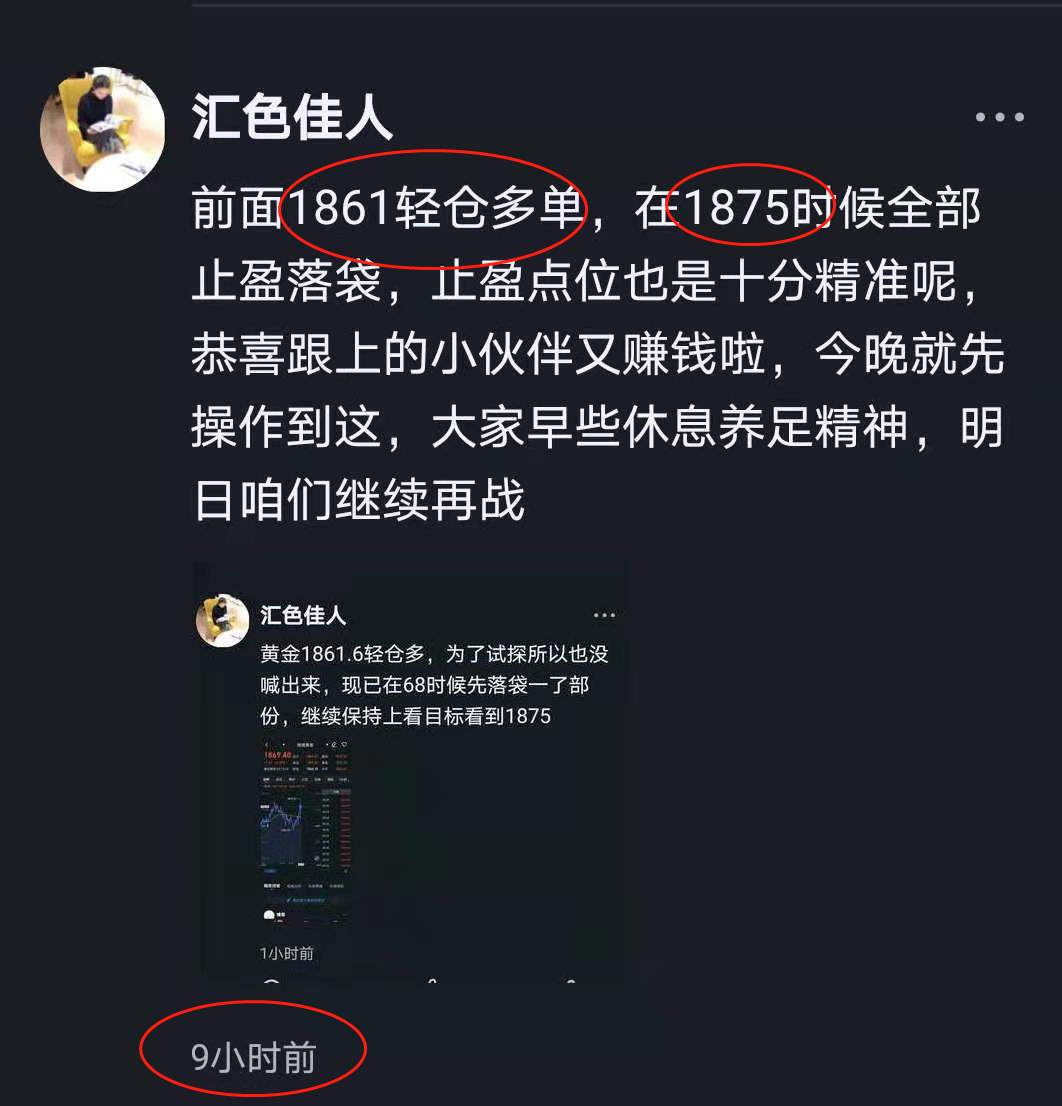Tap the 恭喜跟上的小伙伴又赚钱啦 text line
The image size is (1062, 1106).
pos(477,354)
